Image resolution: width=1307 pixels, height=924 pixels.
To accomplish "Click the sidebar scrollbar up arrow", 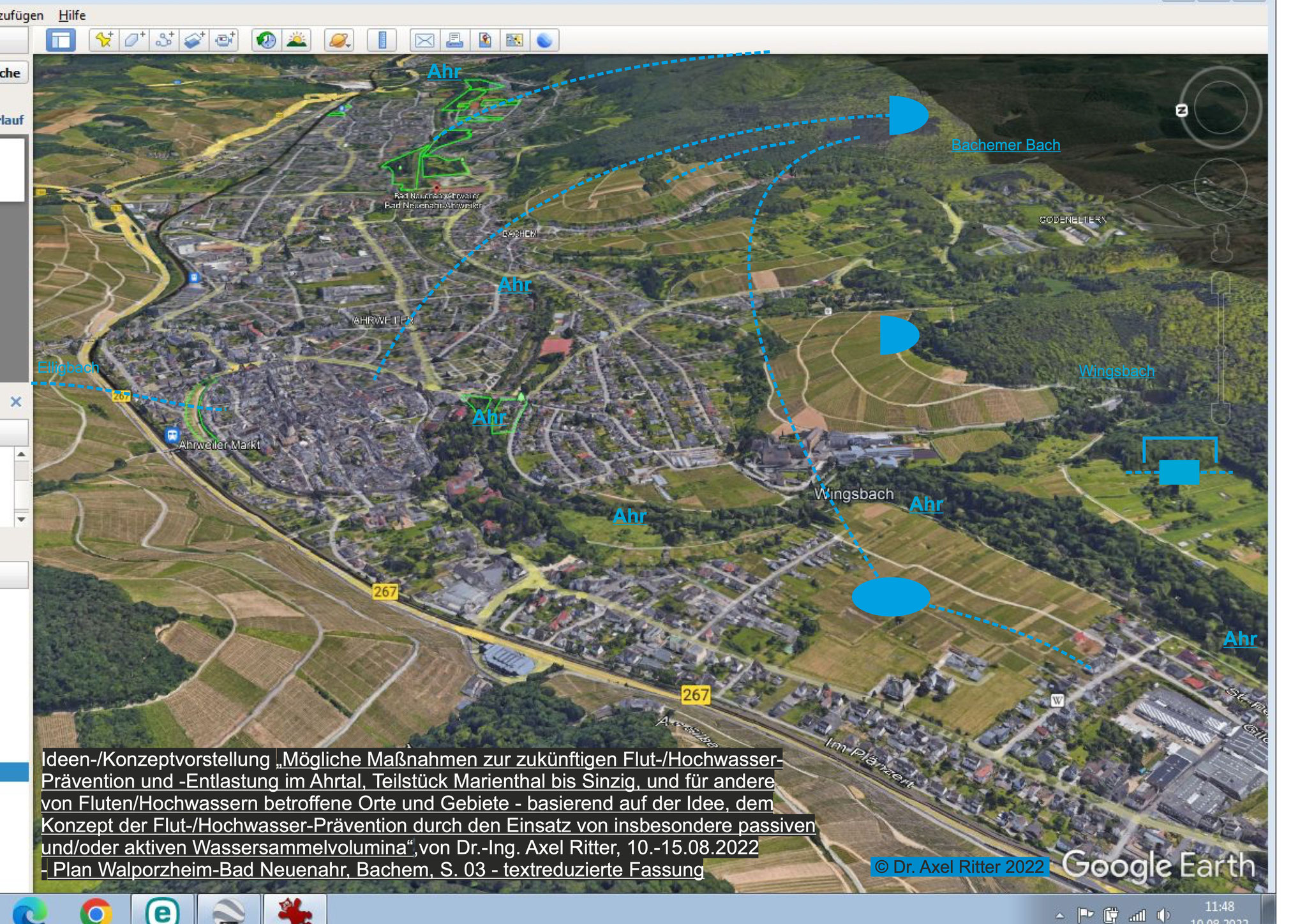I will pos(21,454).
